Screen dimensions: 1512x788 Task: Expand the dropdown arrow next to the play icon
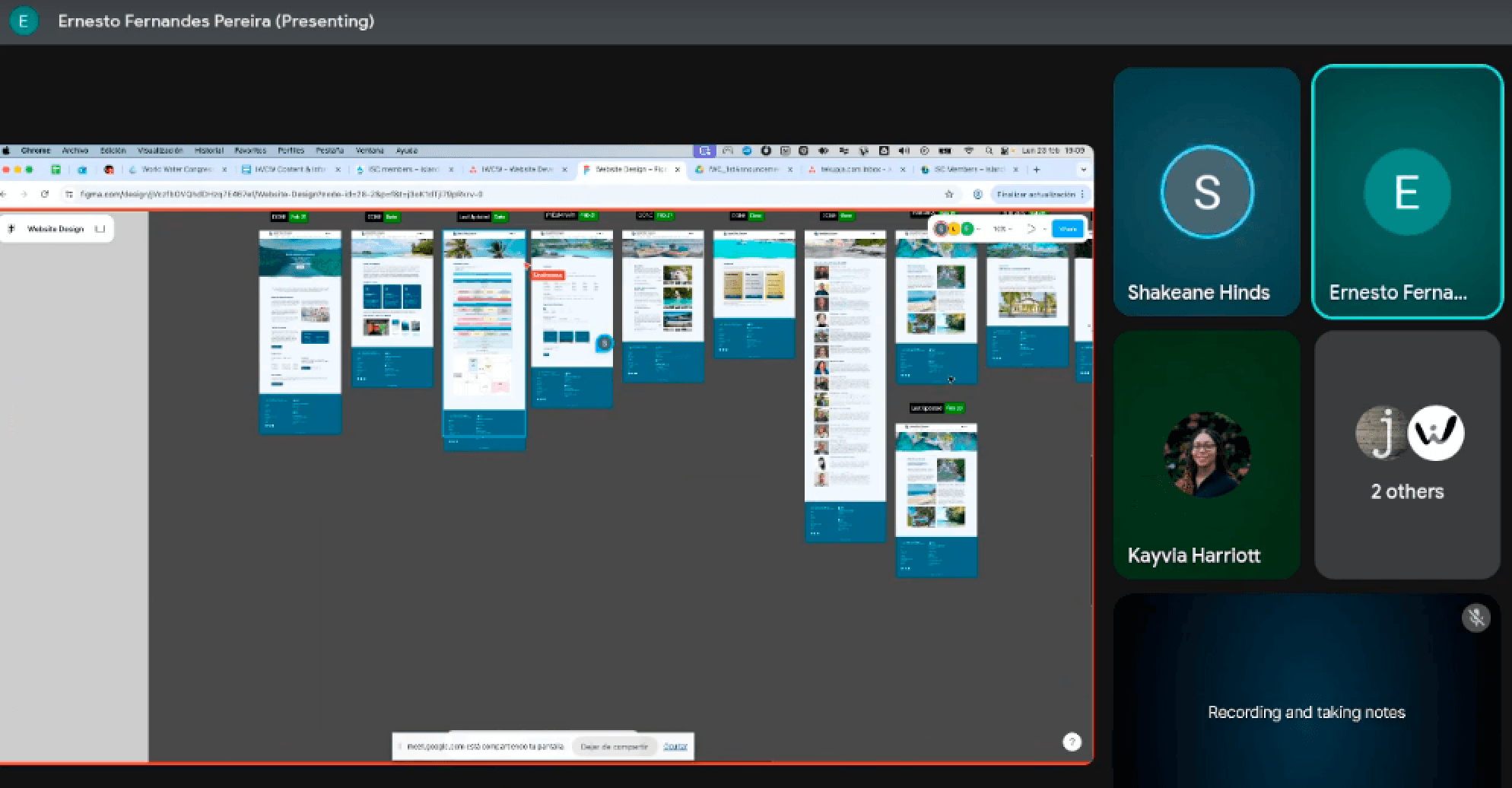(1045, 229)
